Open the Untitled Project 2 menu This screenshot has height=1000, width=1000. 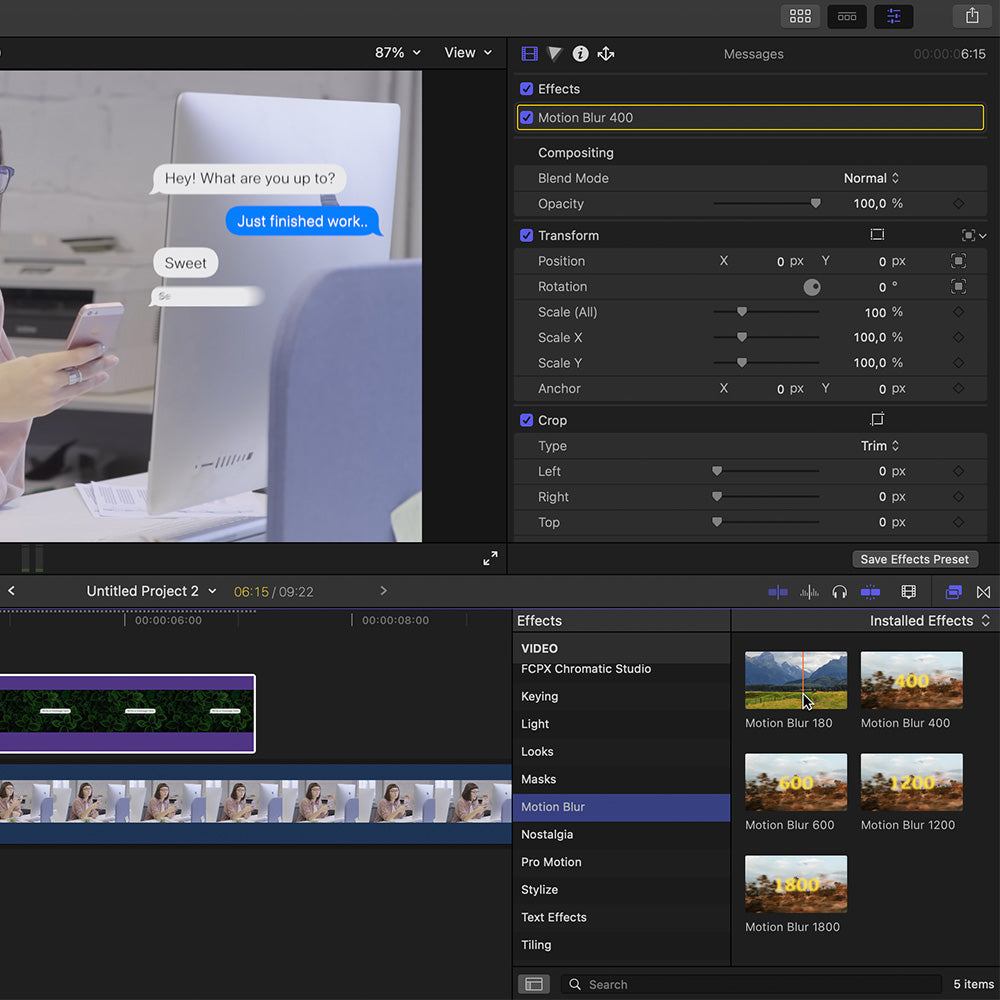151,592
